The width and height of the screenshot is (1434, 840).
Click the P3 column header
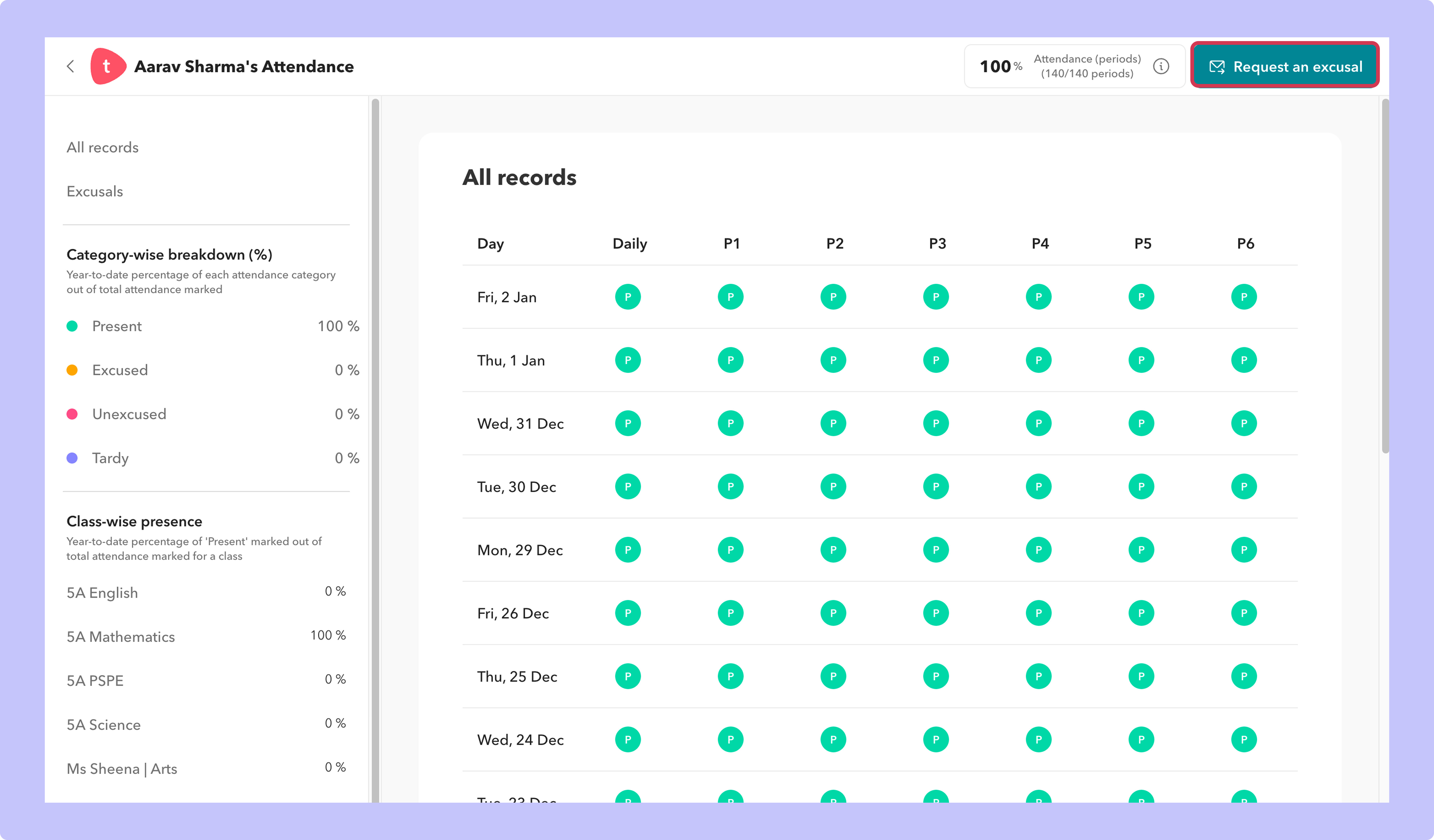[x=937, y=244]
